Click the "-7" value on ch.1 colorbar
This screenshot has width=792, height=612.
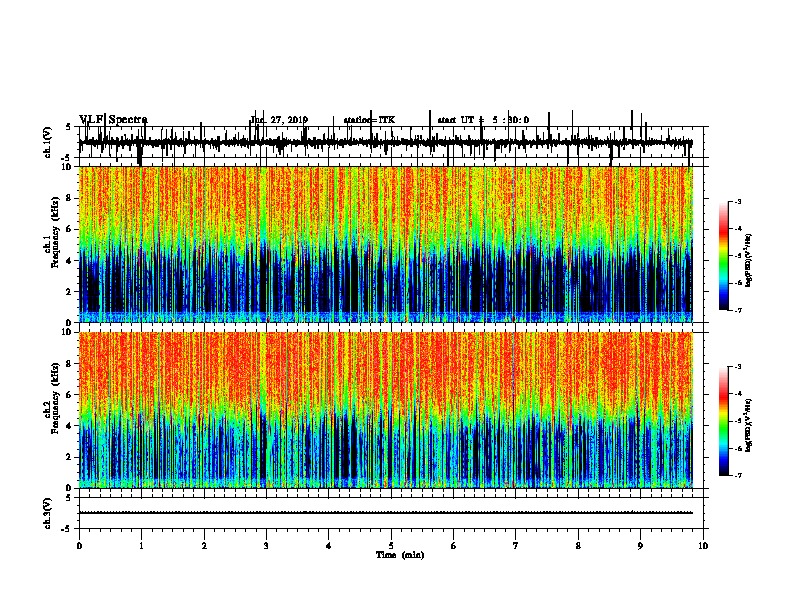738,310
